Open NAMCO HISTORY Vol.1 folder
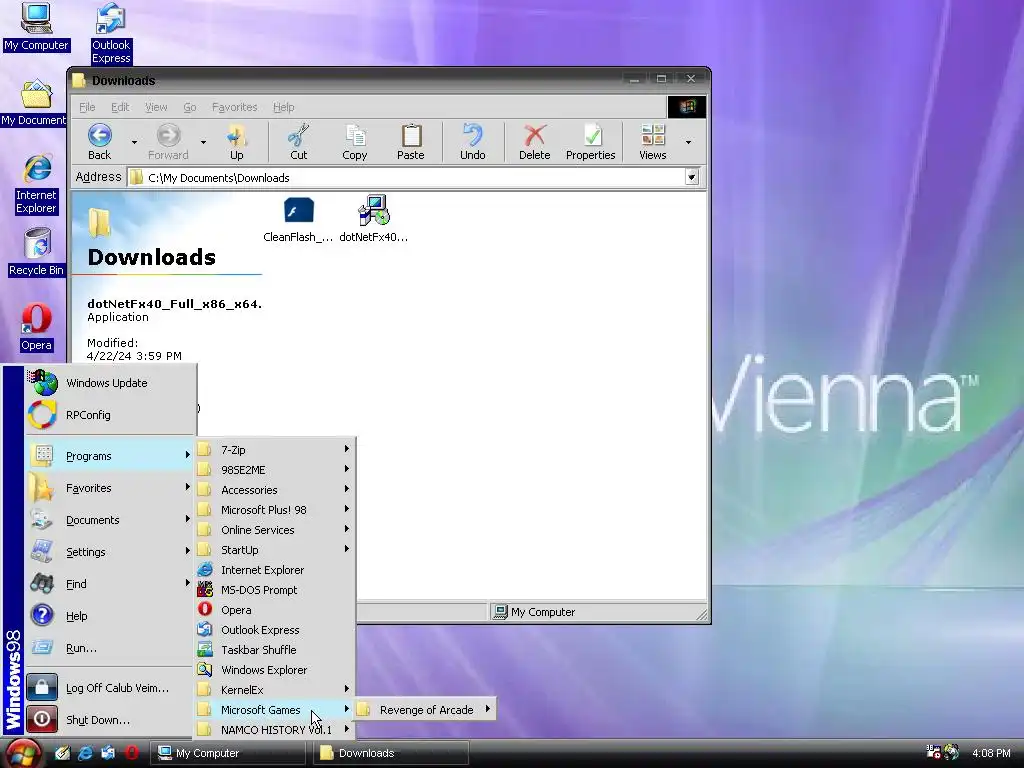The height and width of the screenshot is (768, 1024). tap(276, 729)
